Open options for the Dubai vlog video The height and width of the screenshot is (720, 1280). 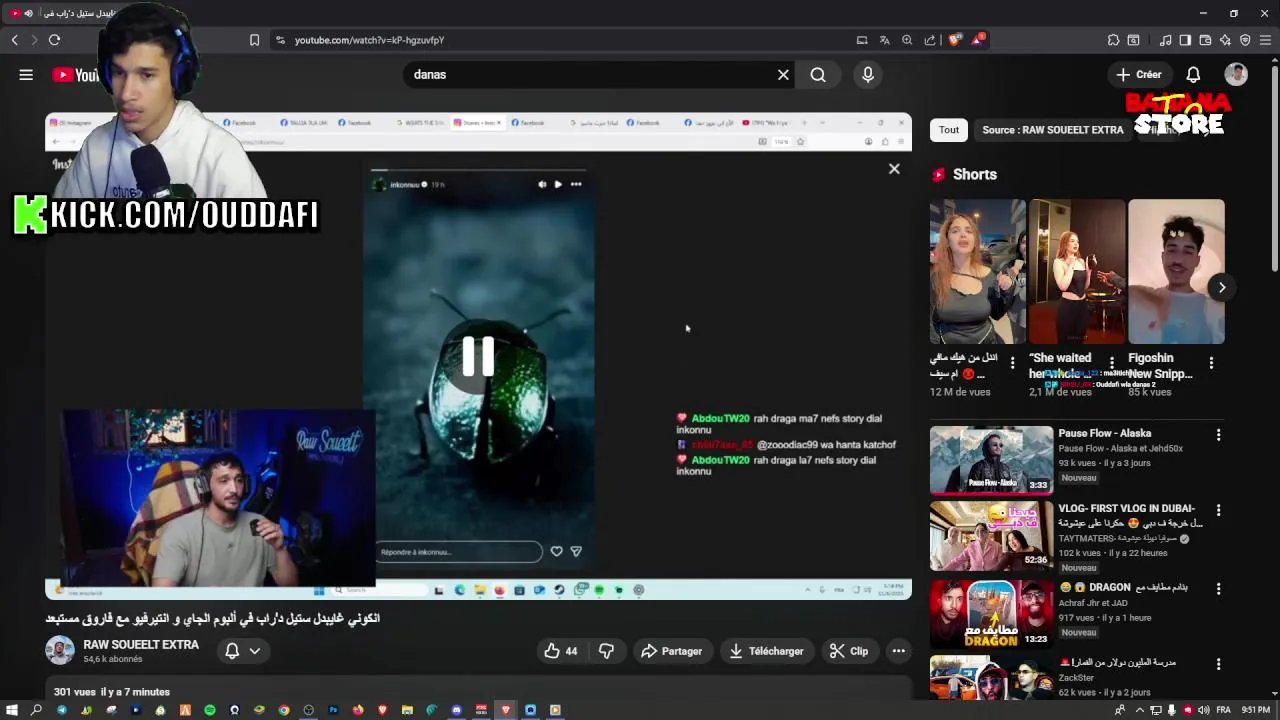(x=1218, y=510)
